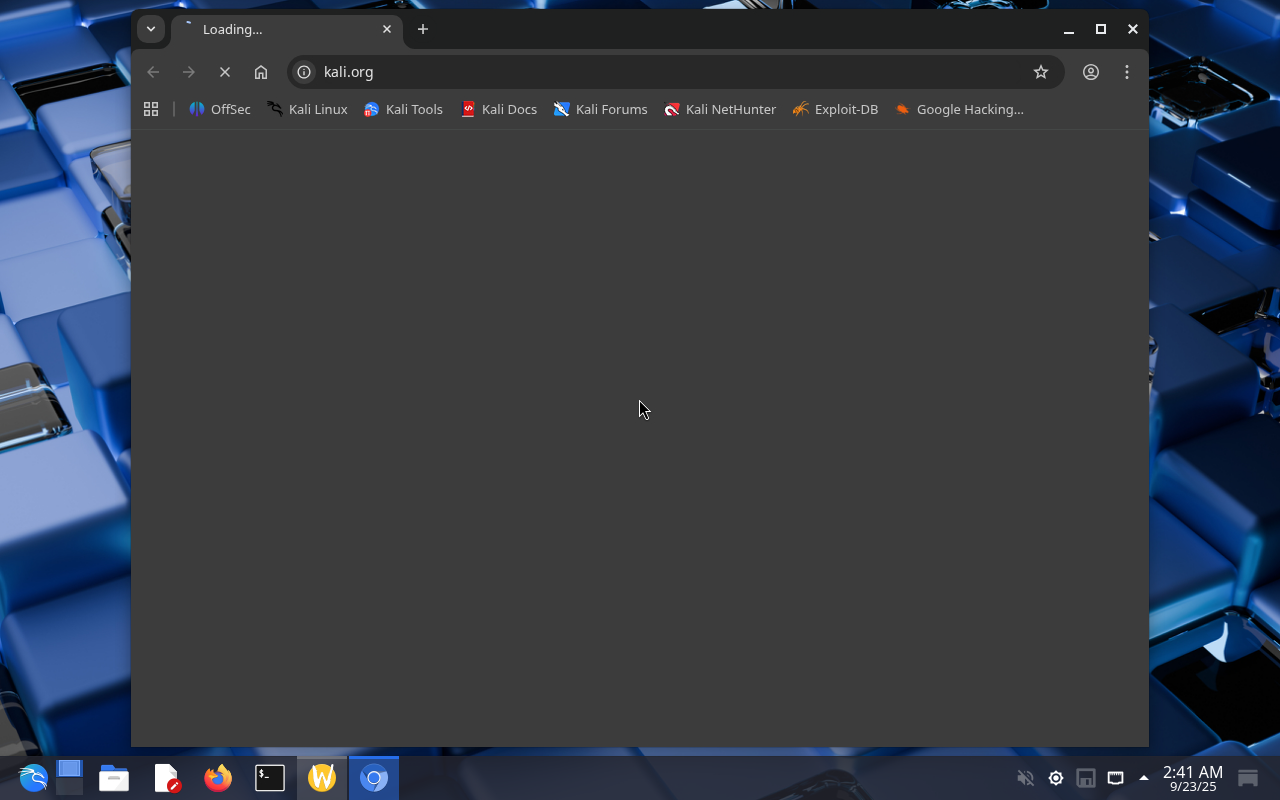Viewport: 1280px width, 800px height.
Task: Open the Exploit-DB bookmark
Action: point(835,109)
